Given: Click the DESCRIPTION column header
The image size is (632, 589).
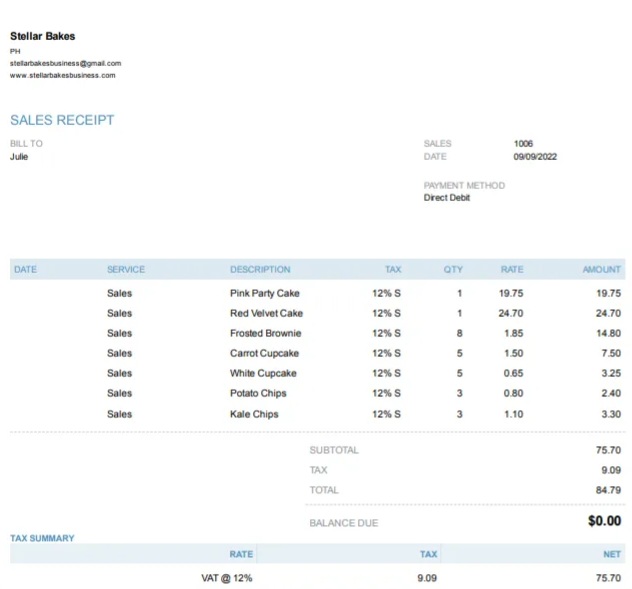Looking at the screenshot, I should [260, 269].
